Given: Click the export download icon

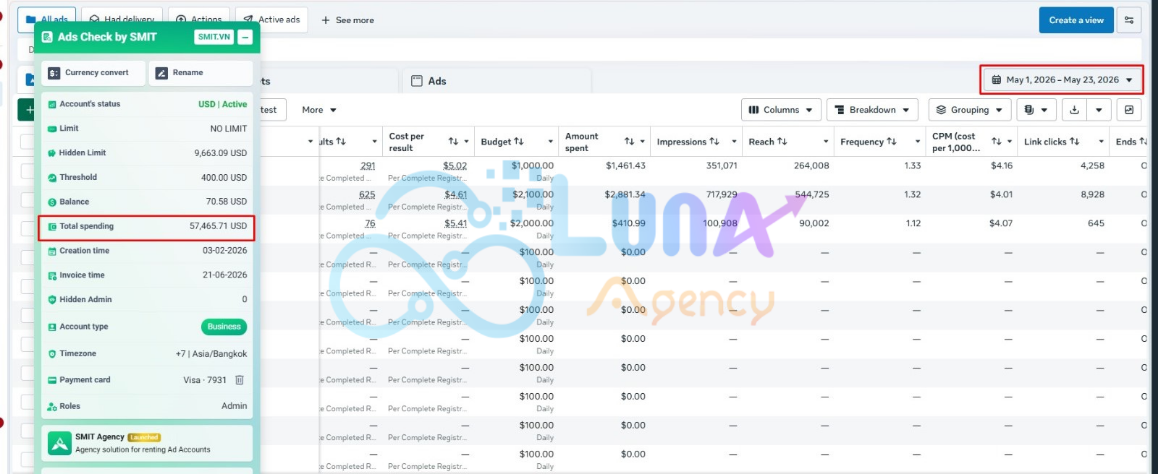Looking at the screenshot, I should point(1075,110).
